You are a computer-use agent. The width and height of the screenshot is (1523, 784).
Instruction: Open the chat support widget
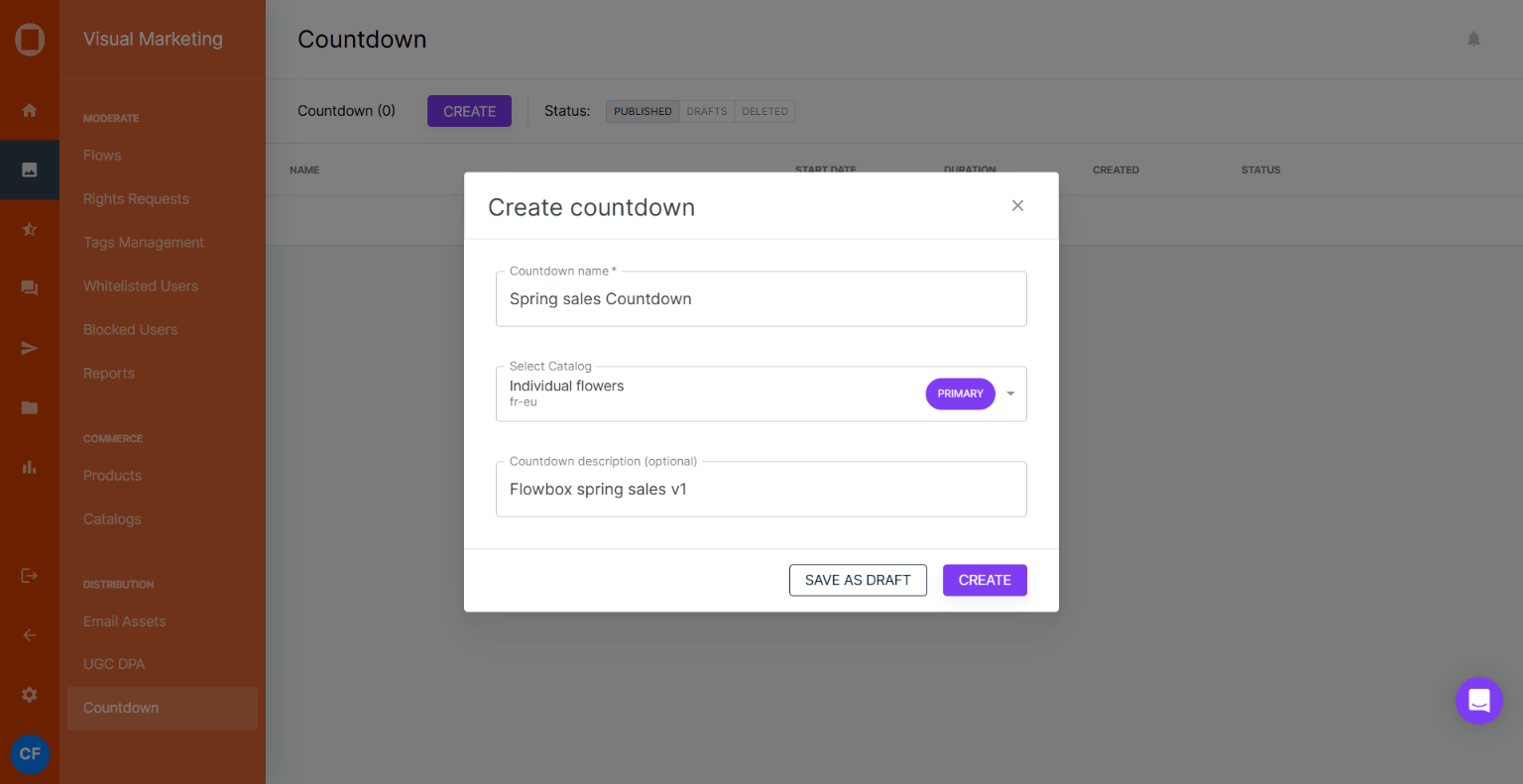click(1478, 701)
